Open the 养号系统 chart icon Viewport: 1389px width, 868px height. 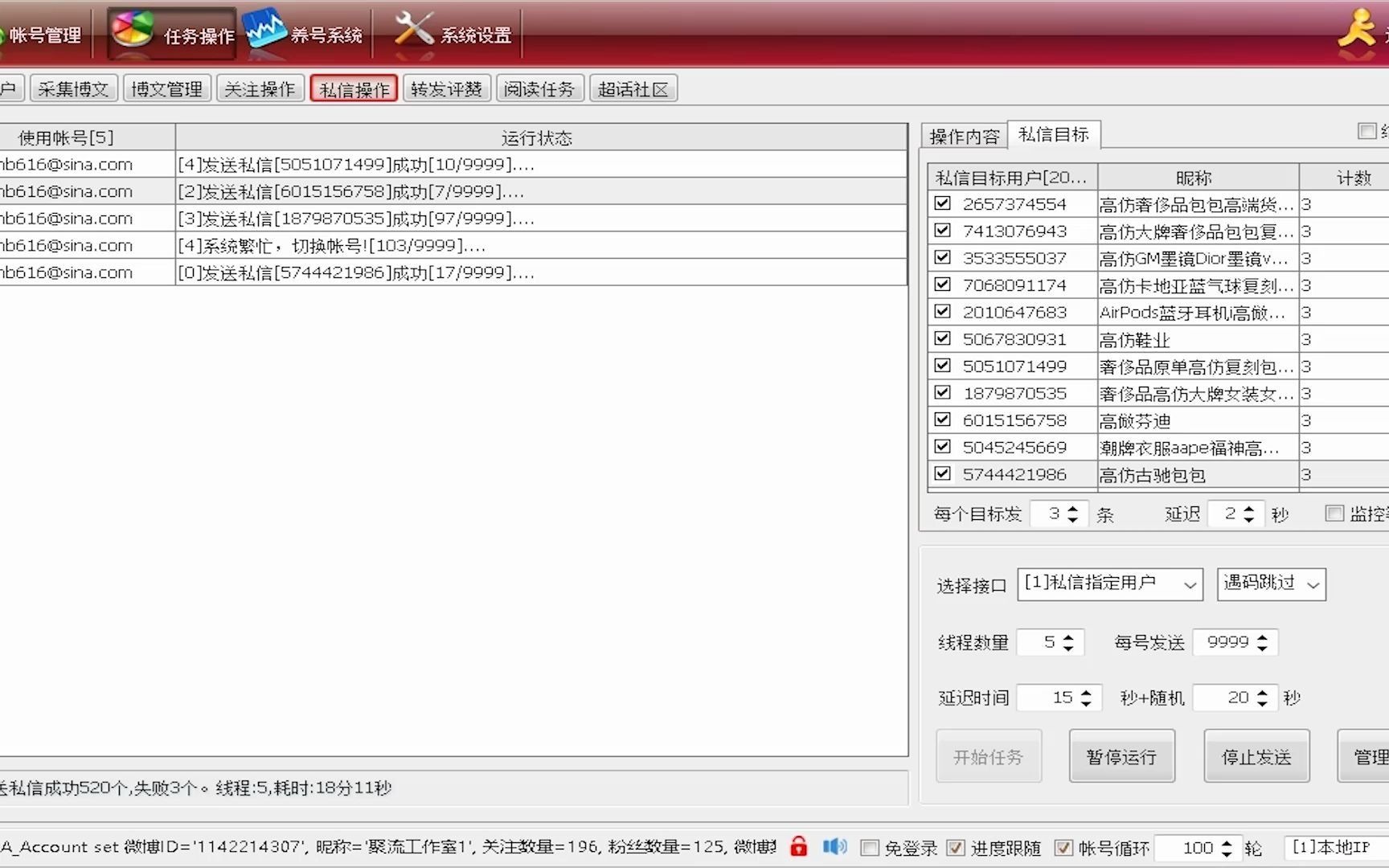265,31
